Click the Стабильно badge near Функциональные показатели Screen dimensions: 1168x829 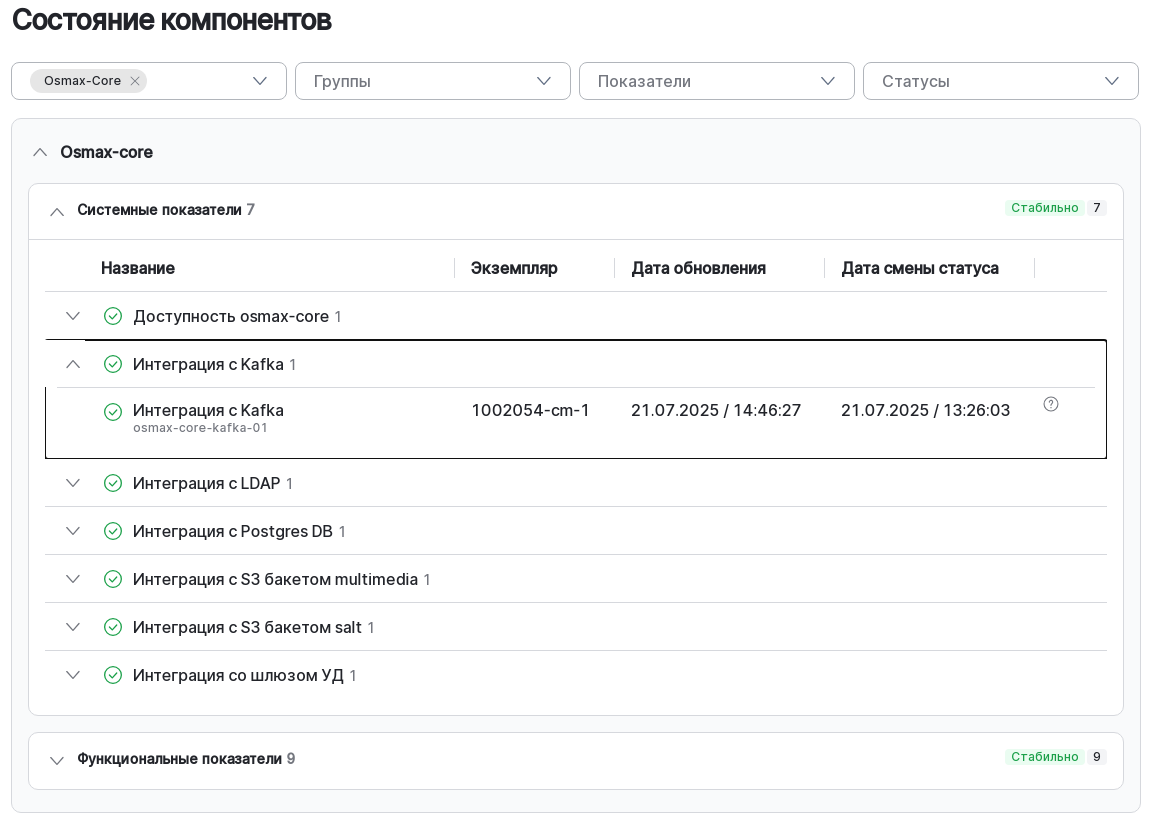[x=1044, y=757]
